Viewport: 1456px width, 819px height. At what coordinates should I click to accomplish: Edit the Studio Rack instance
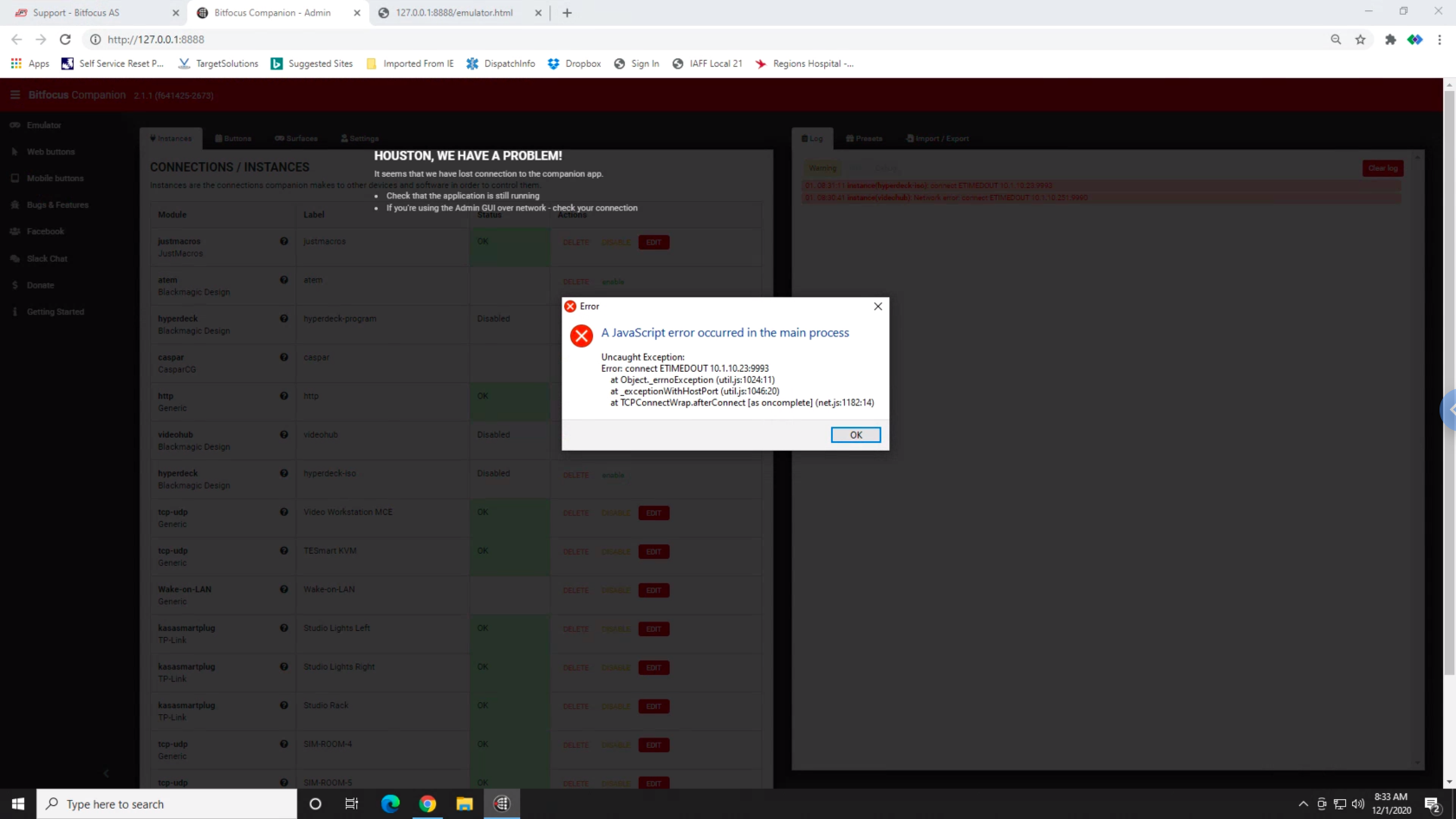coord(653,706)
